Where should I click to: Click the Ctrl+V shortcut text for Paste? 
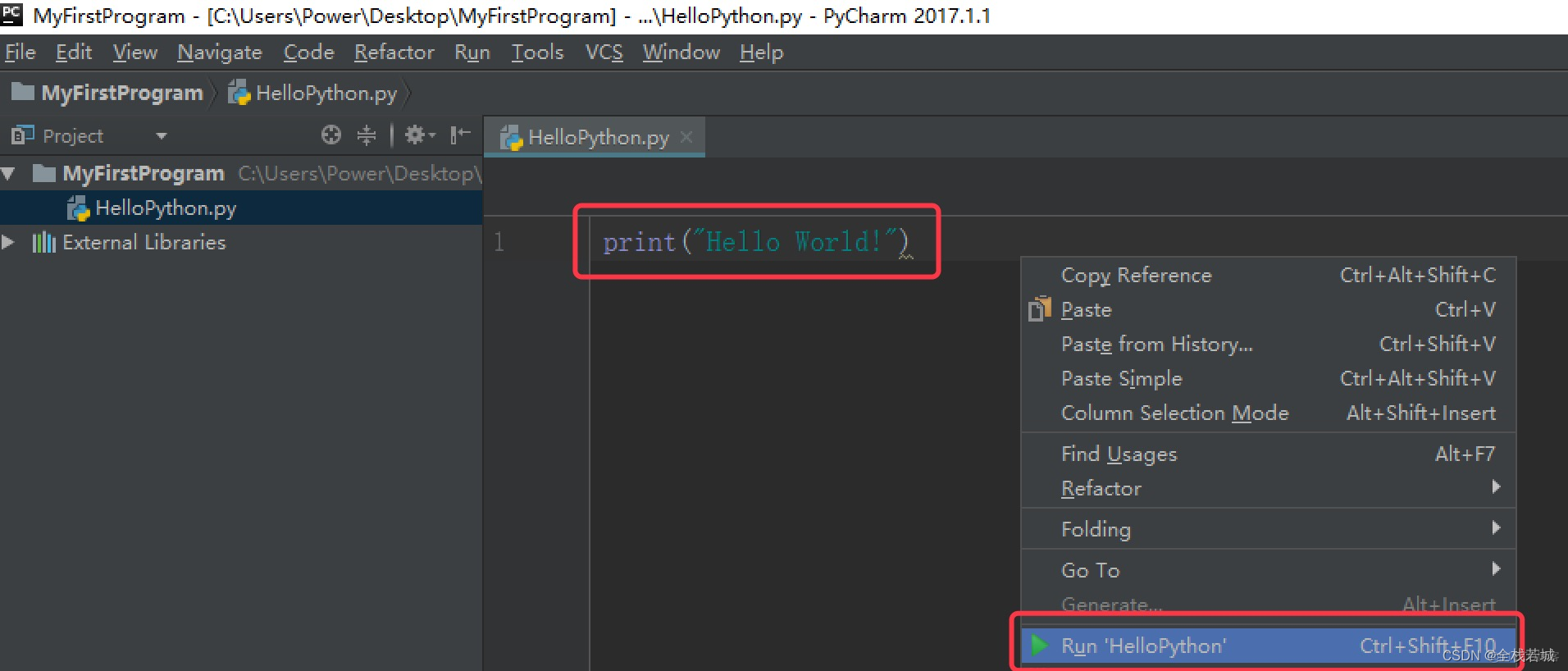(x=1465, y=309)
